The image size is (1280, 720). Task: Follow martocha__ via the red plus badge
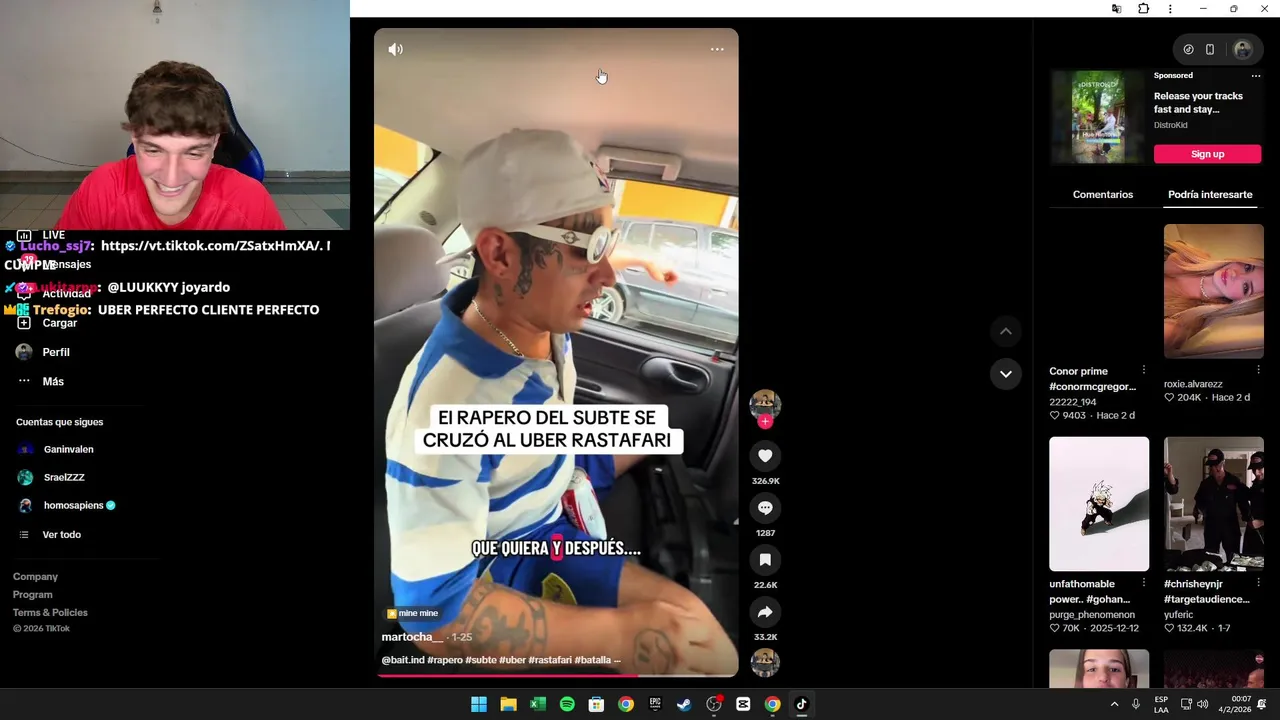pyautogui.click(x=765, y=422)
